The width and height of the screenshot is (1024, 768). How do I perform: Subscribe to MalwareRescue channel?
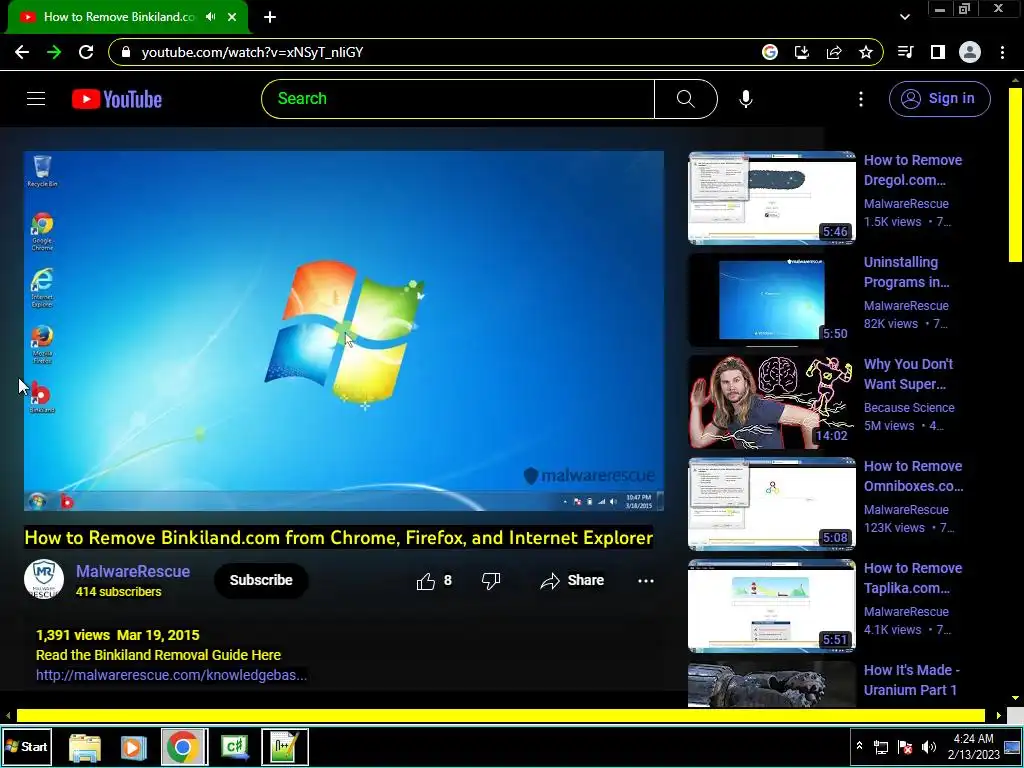[x=261, y=580]
